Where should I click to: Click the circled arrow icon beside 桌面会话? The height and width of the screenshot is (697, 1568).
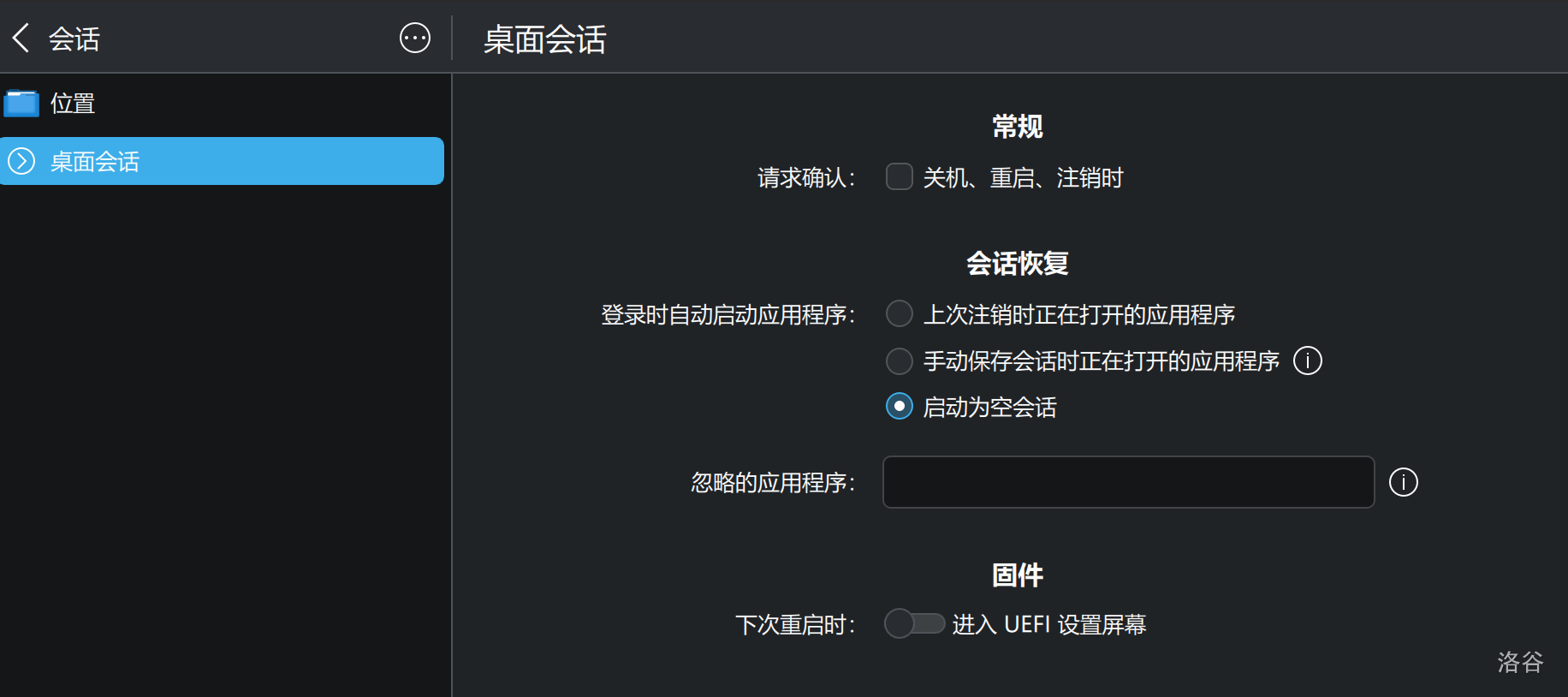coord(22,161)
